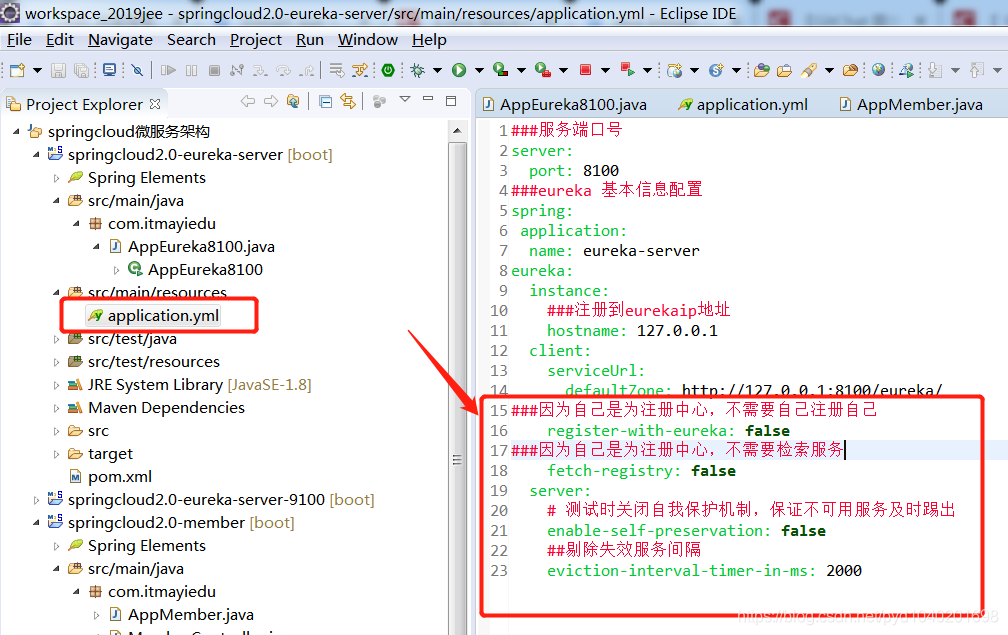Open the Help menu
Screen dimensions: 1008x635
pos(429,40)
